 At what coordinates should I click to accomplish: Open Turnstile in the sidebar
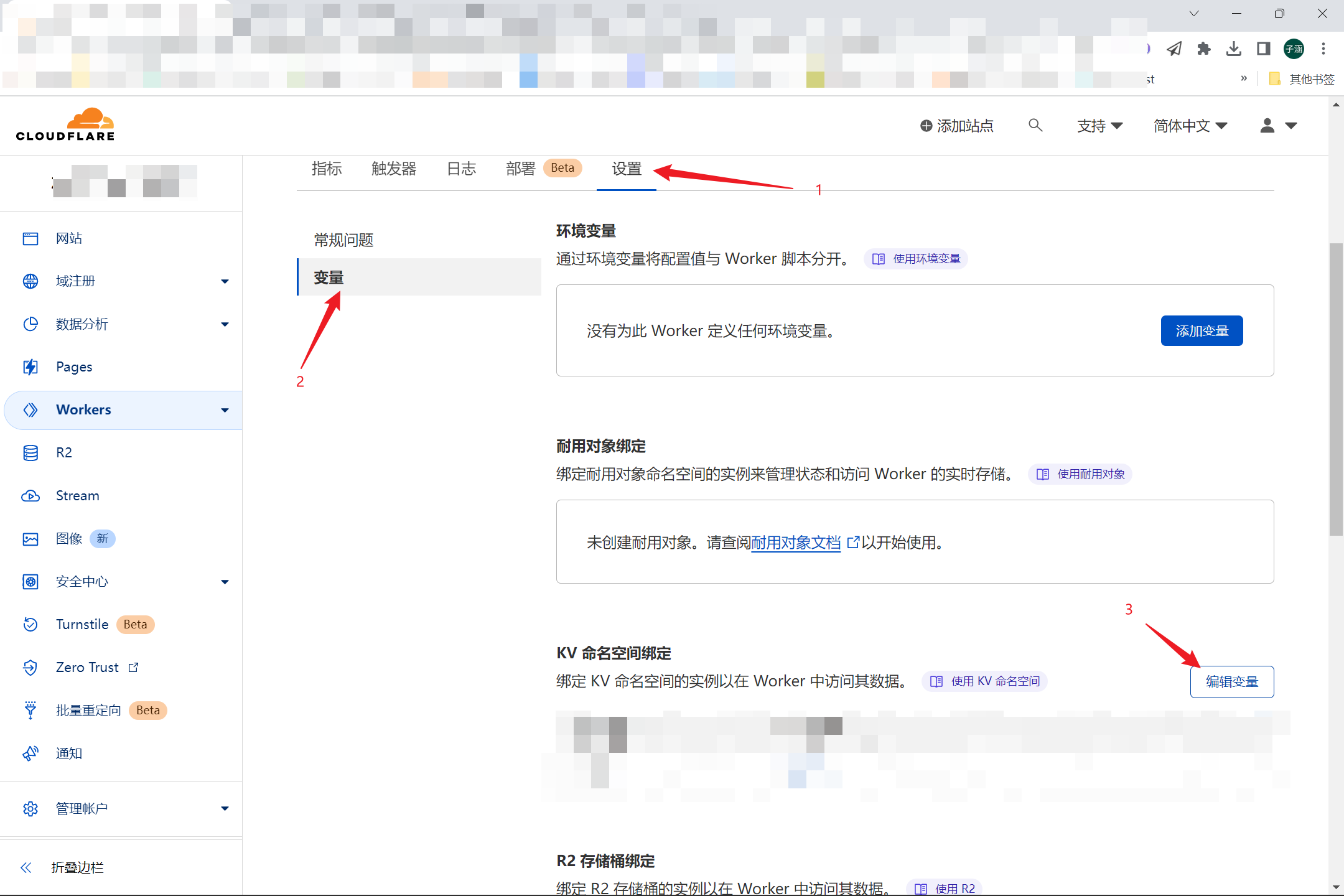click(82, 625)
